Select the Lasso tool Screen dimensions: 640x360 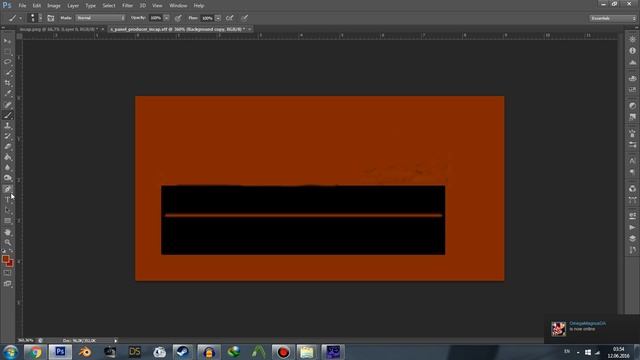click(7, 62)
